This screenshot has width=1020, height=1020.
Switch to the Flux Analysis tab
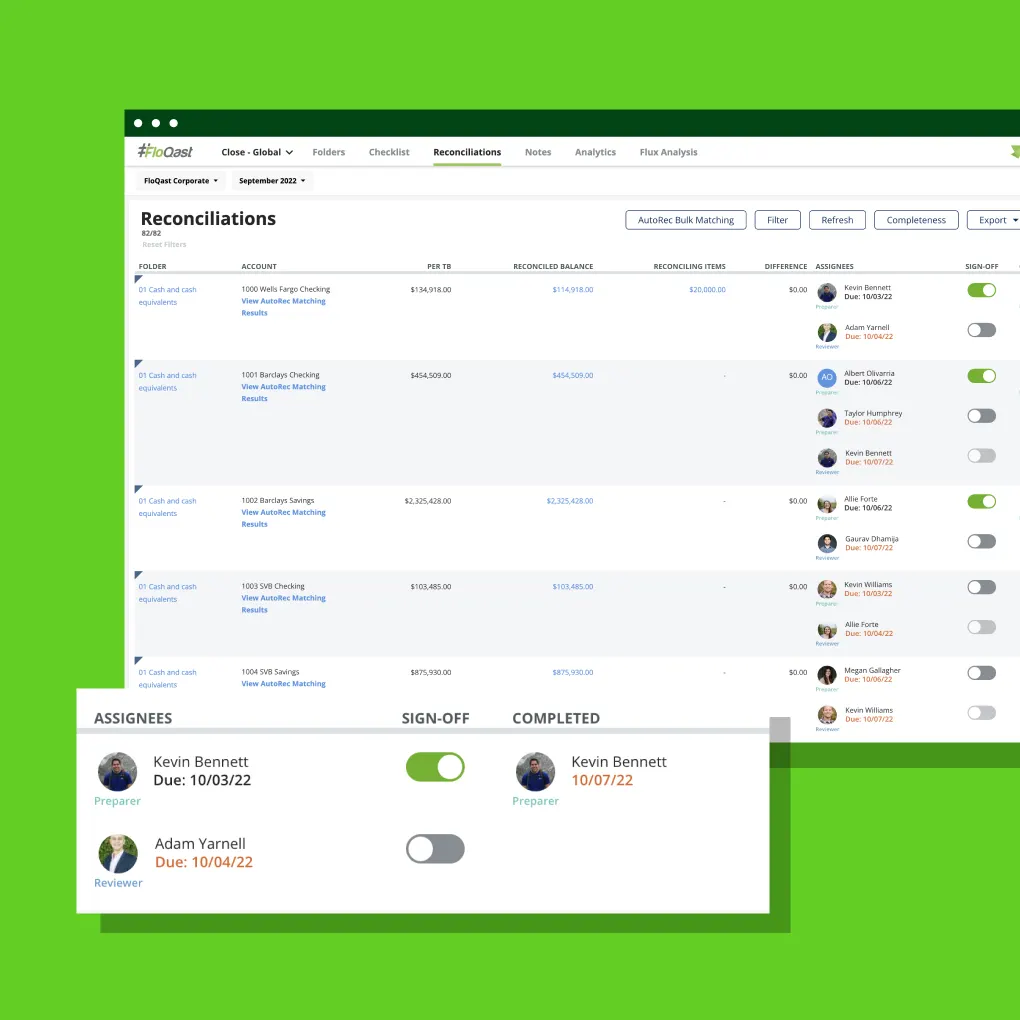668,152
